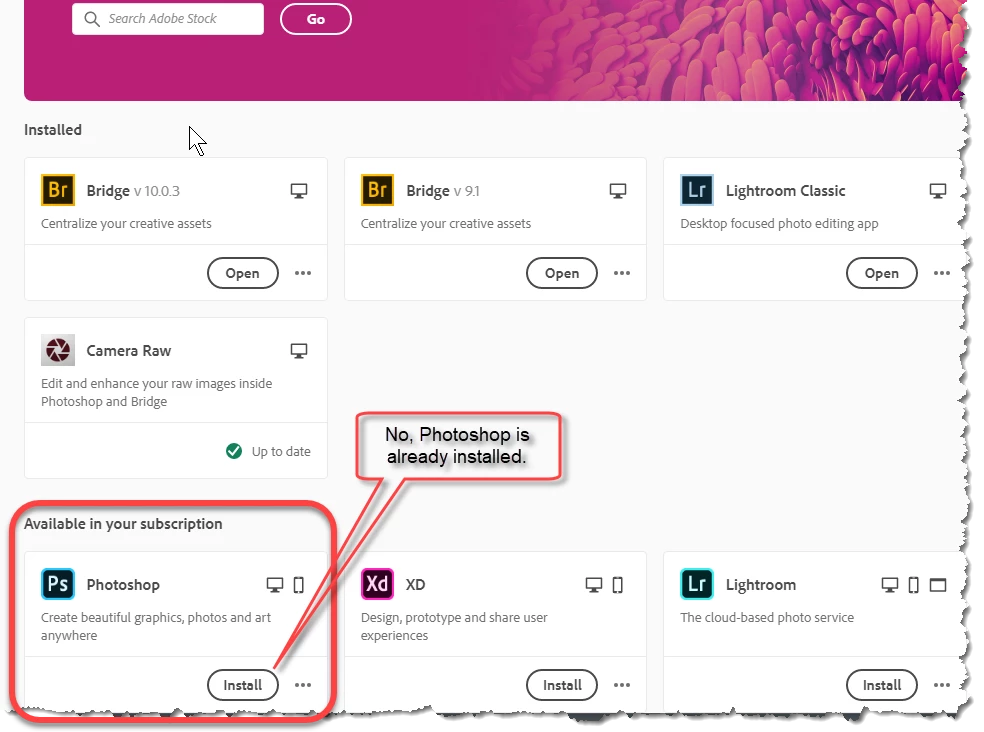Click the Installed section heading
984x732 pixels.
pyautogui.click(x=53, y=129)
